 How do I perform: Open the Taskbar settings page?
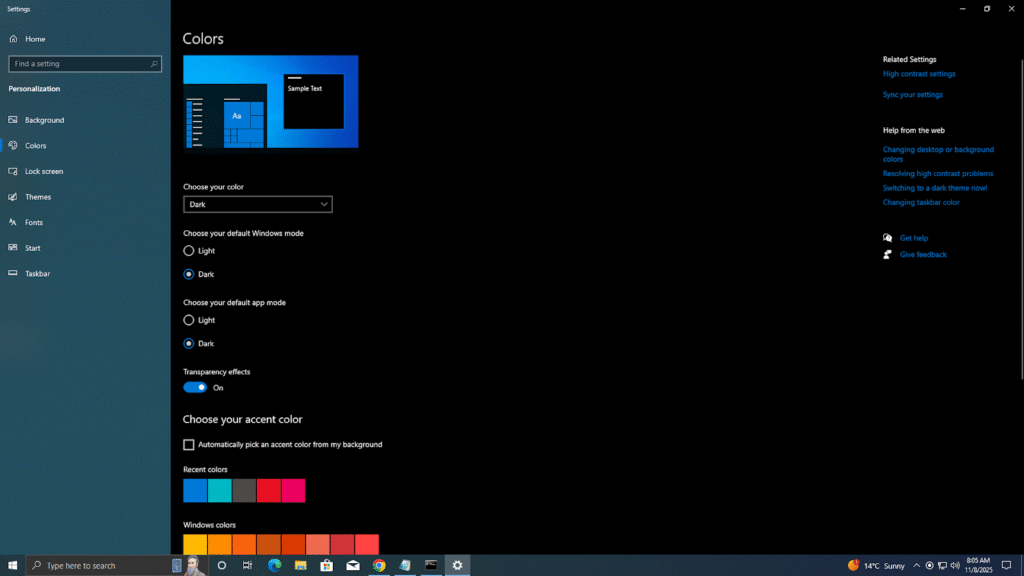pyautogui.click(x=38, y=273)
